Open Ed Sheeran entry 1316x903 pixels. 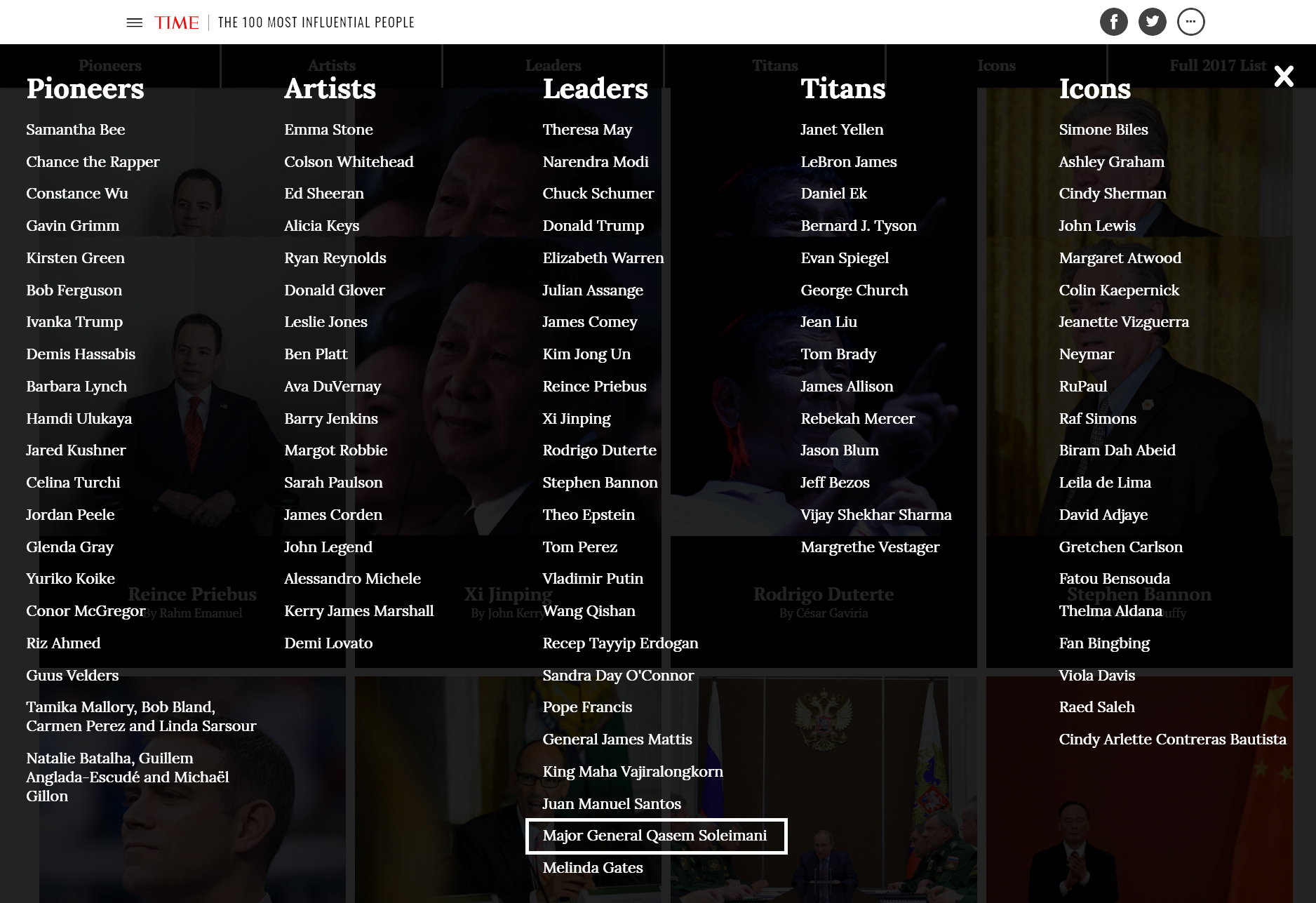click(324, 194)
